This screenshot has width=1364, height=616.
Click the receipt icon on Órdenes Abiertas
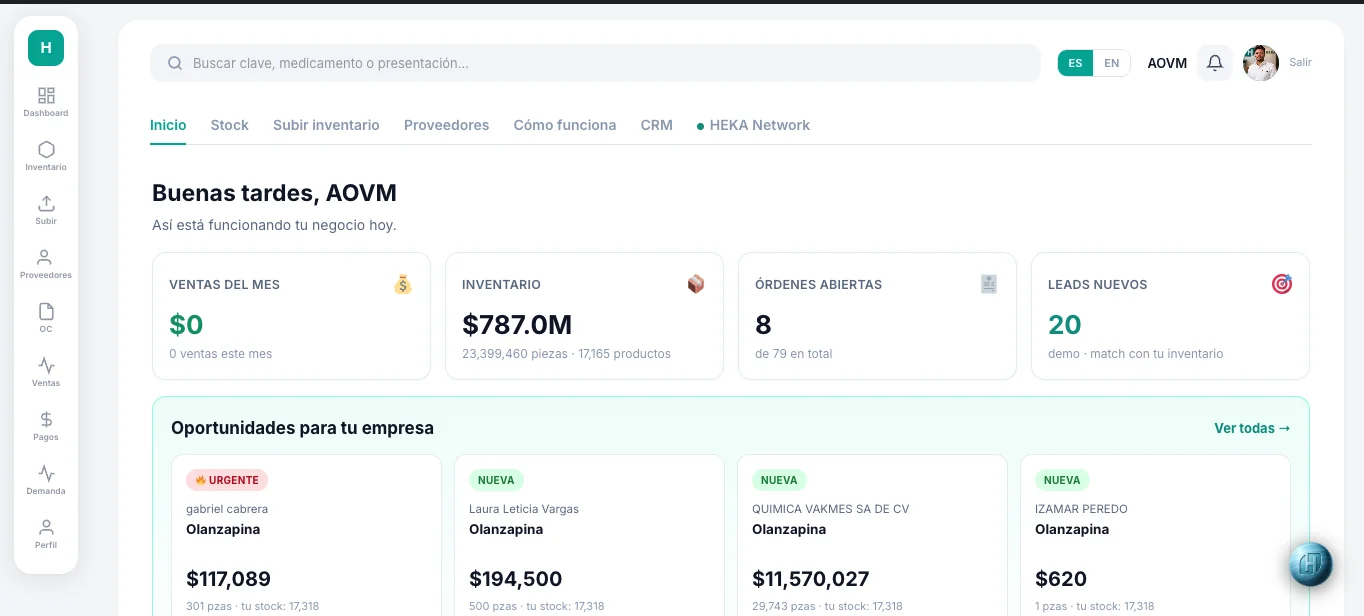coord(989,284)
